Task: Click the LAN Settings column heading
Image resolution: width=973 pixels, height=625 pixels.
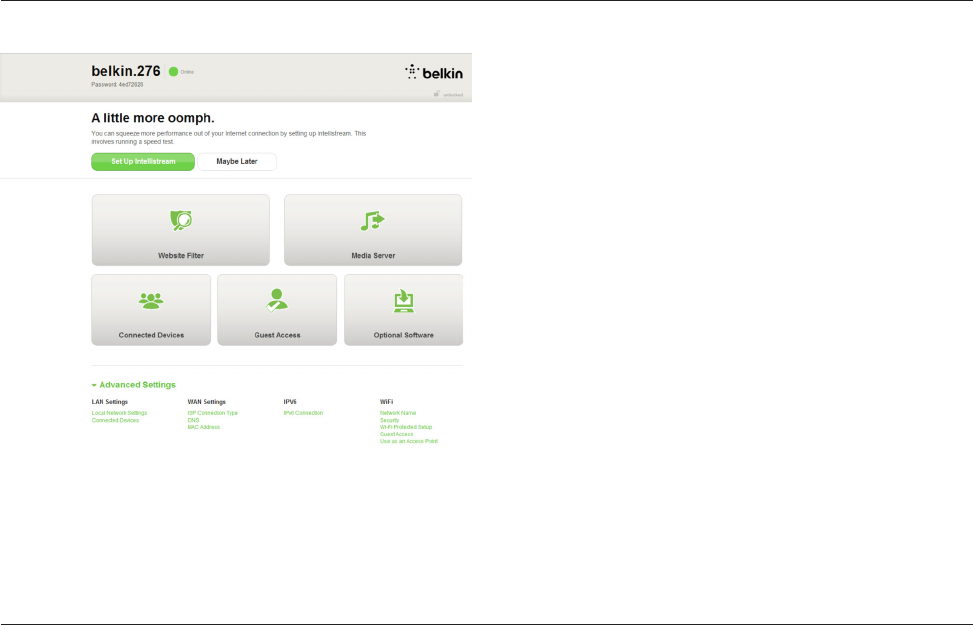Action: [110, 402]
